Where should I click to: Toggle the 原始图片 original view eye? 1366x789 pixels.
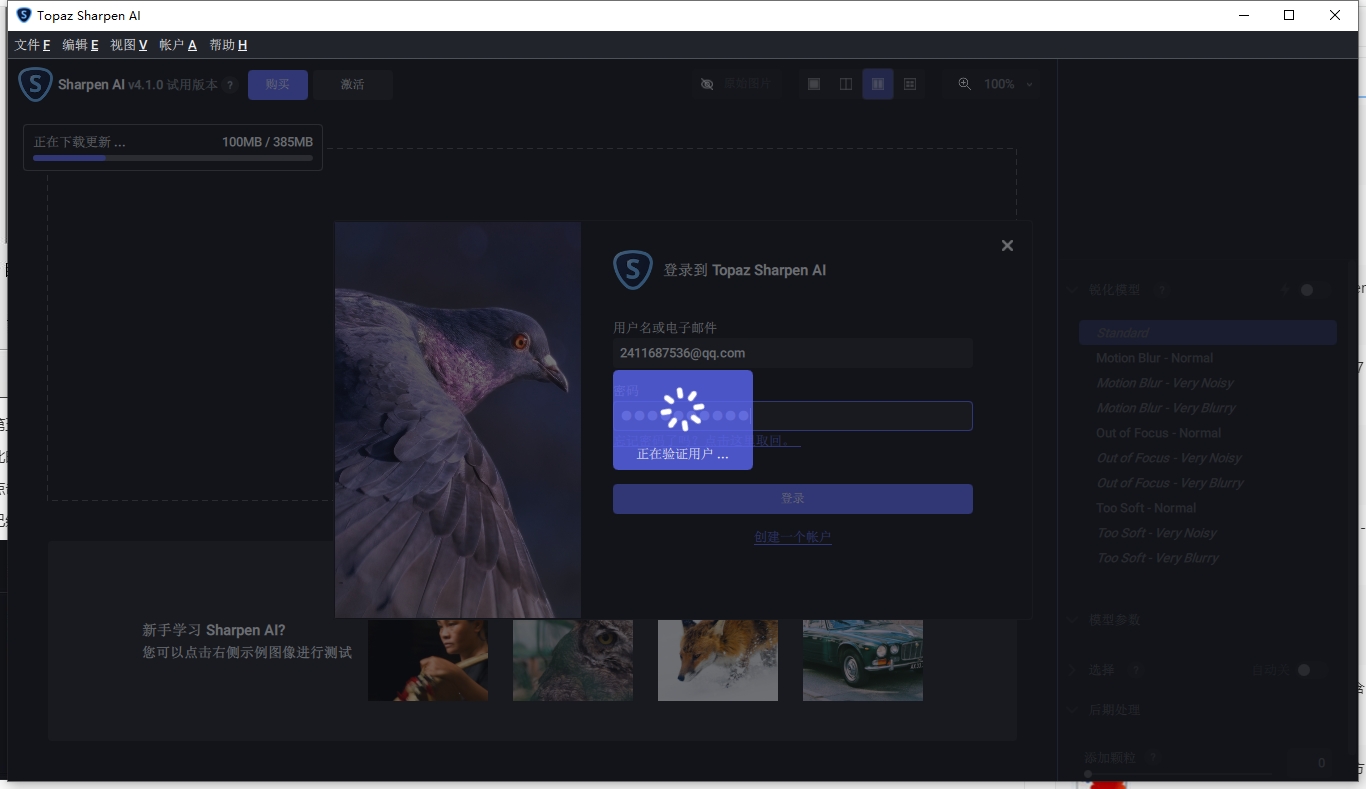pos(707,84)
